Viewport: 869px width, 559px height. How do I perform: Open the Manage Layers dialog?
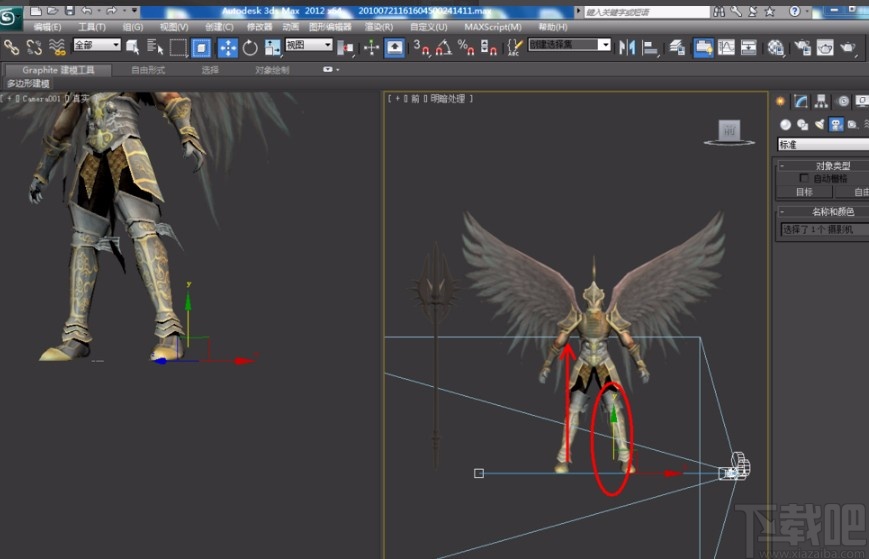coord(677,48)
